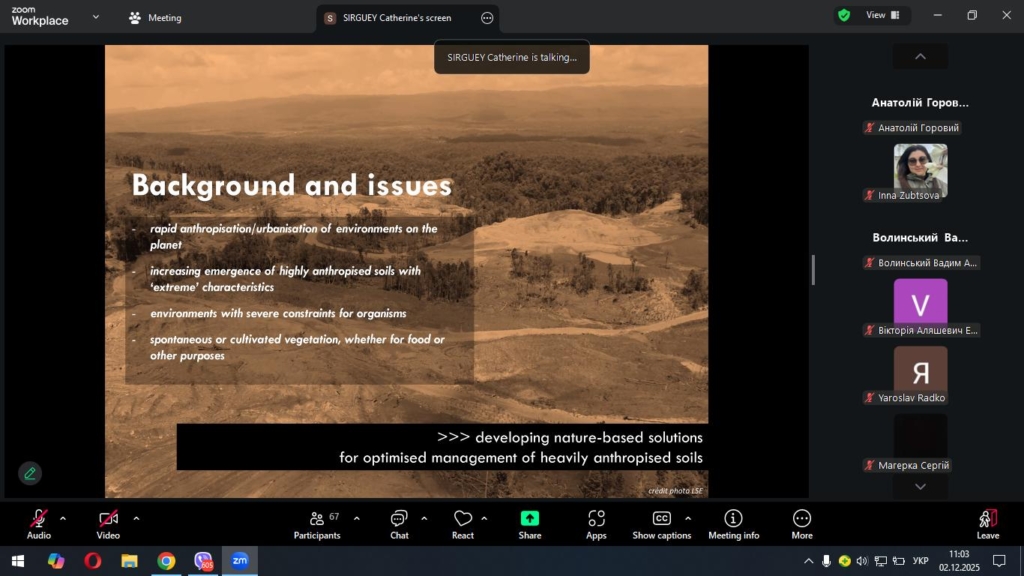This screenshot has width=1024, height=576.
Task: Open Meeting info
Action: (x=733, y=523)
